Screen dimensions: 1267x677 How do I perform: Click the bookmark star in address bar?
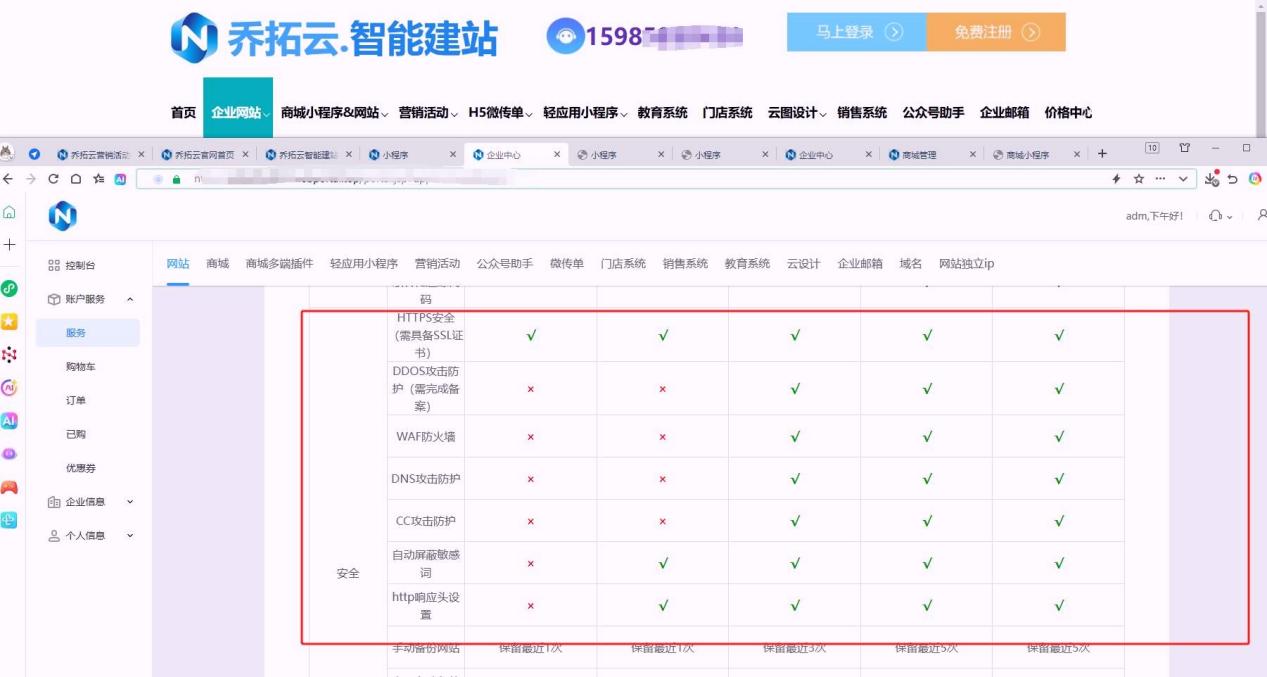click(1139, 179)
